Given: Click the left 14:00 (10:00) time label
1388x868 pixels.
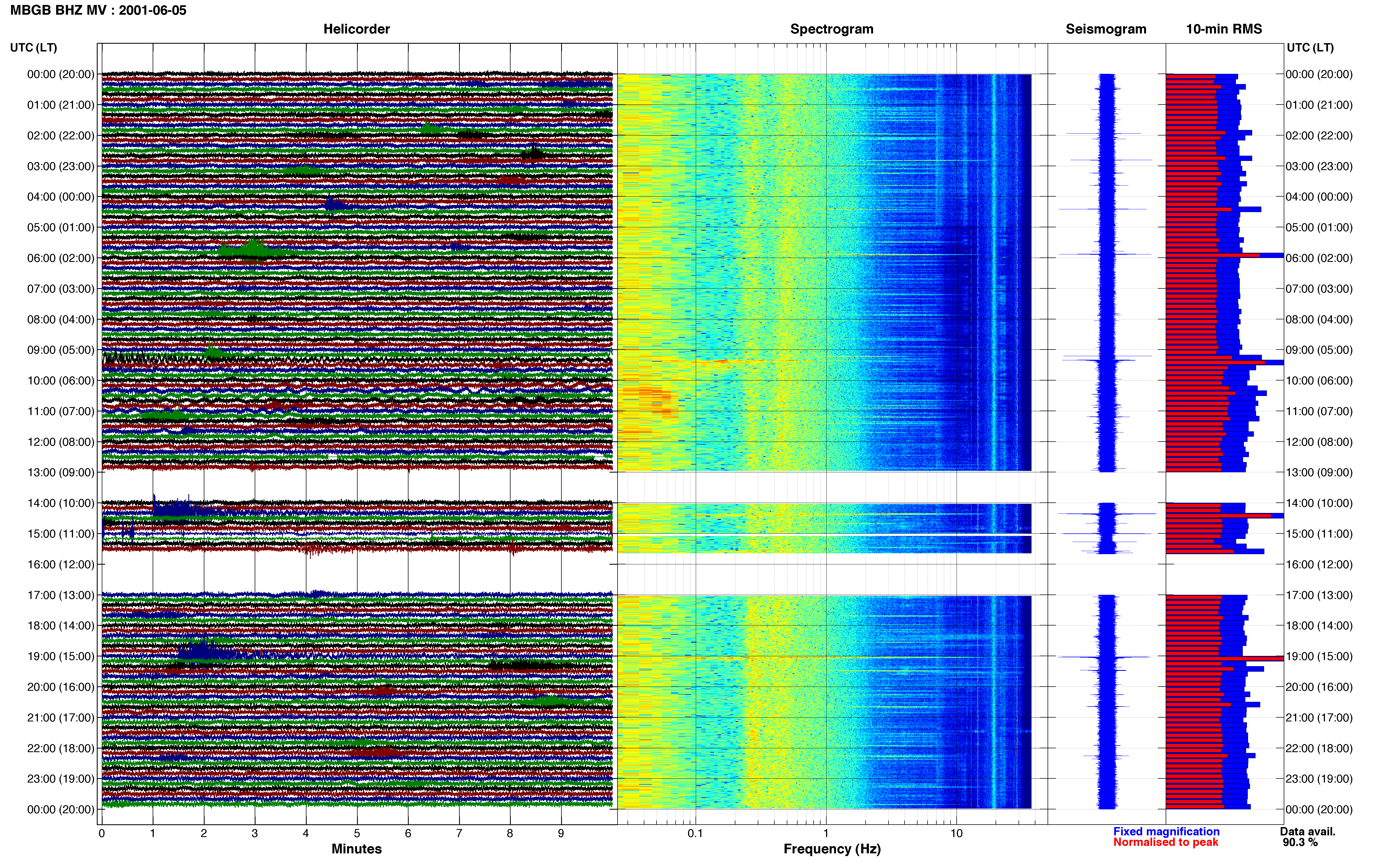Looking at the screenshot, I should tap(61, 504).
